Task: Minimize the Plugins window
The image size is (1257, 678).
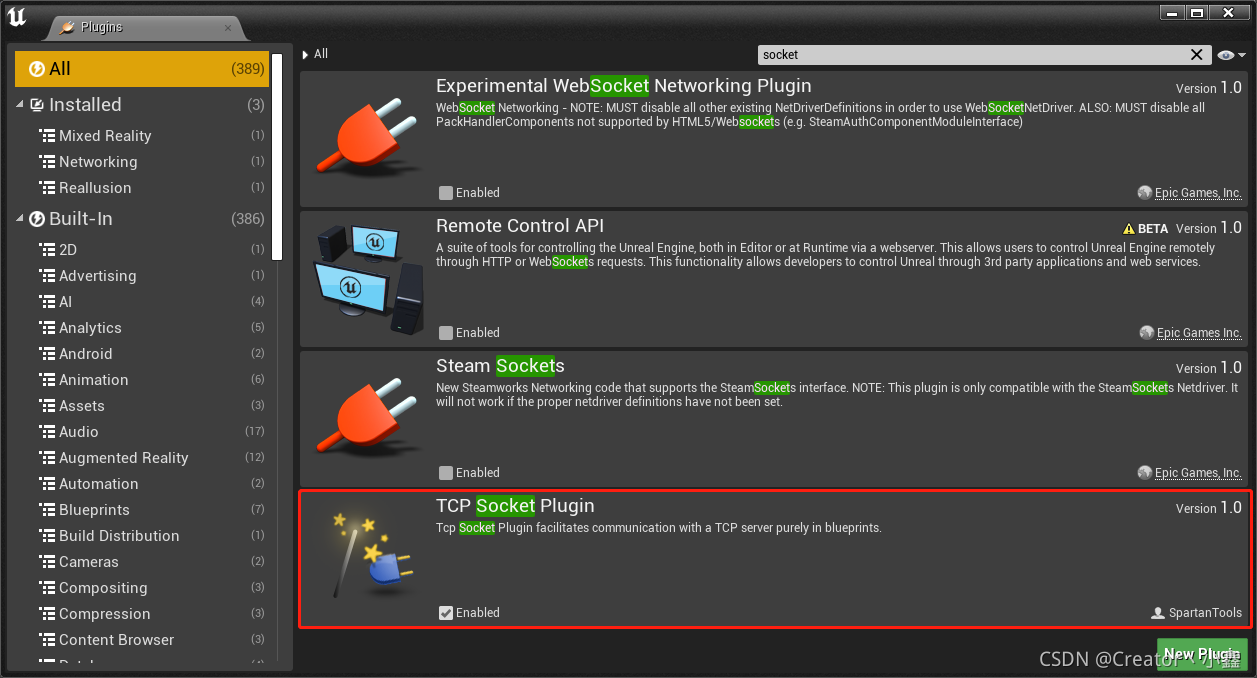Action: pos(1172,13)
